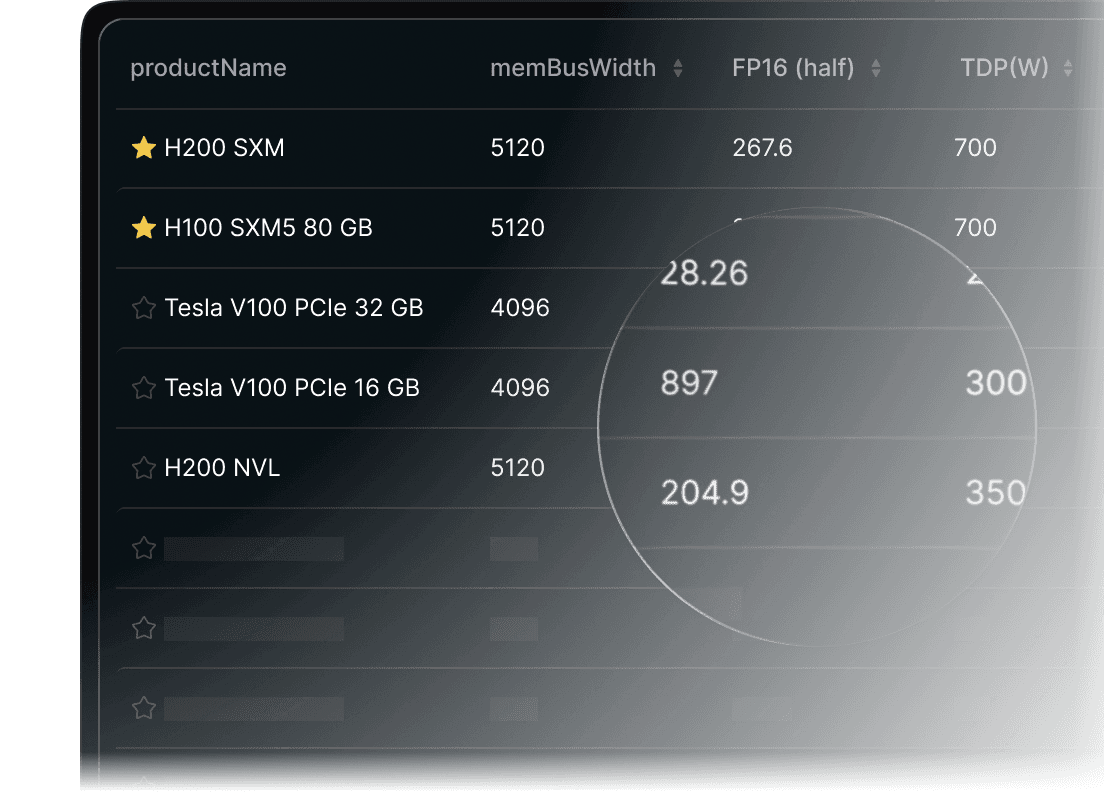The image size is (1104, 792).
Task: Click the star icon on the bottom faded row
Action: point(143,708)
